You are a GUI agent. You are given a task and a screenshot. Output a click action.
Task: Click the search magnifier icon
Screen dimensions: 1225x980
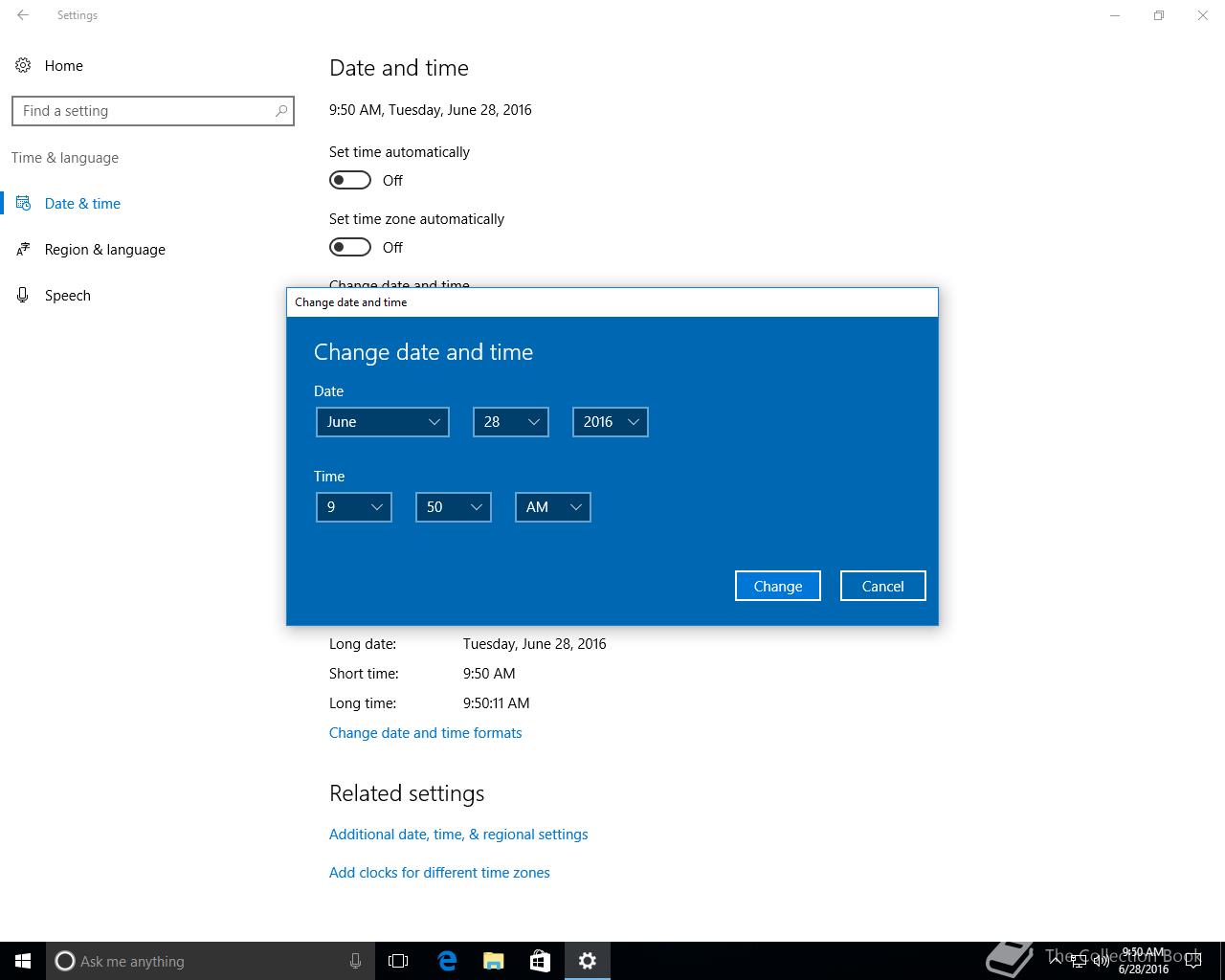click(x=281, y=111)
